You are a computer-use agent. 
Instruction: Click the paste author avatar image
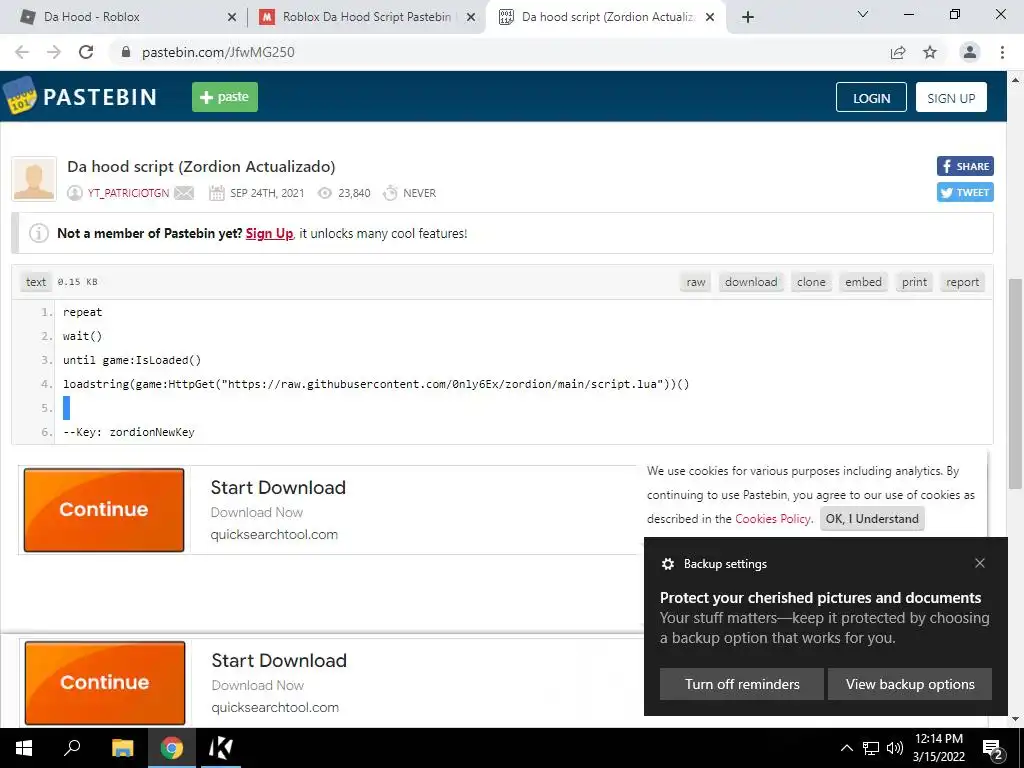(34, 178)
